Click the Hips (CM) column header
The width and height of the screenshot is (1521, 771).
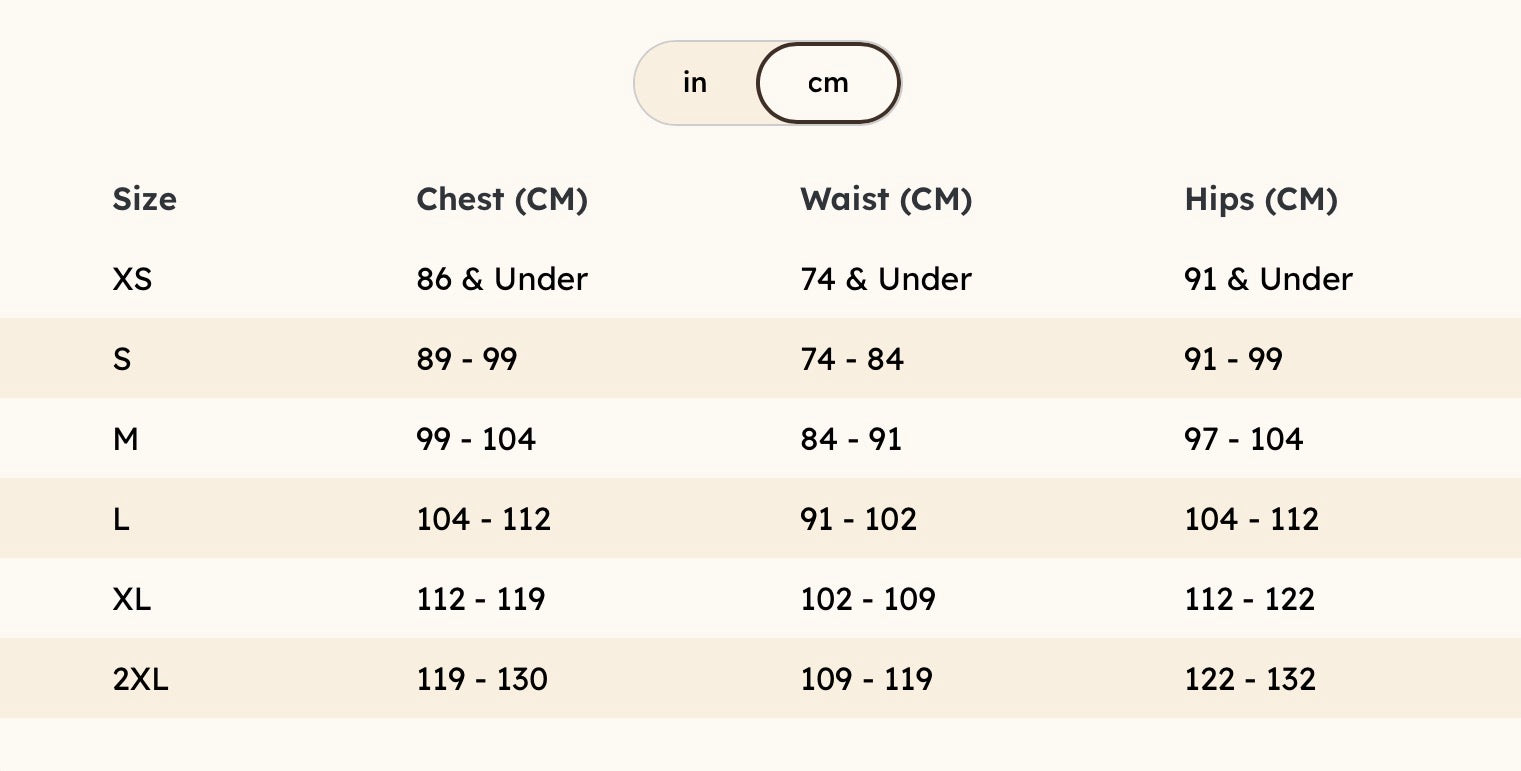[x=1261, y=199]
